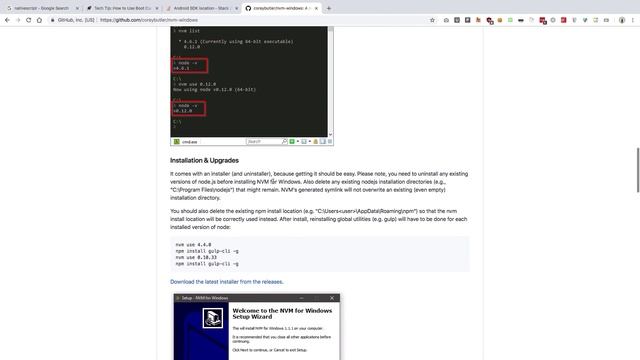The height and width of the screenshot is (360, 640).
Task: Close the Android SDK location tab
Action: click(x=236, y=8)
